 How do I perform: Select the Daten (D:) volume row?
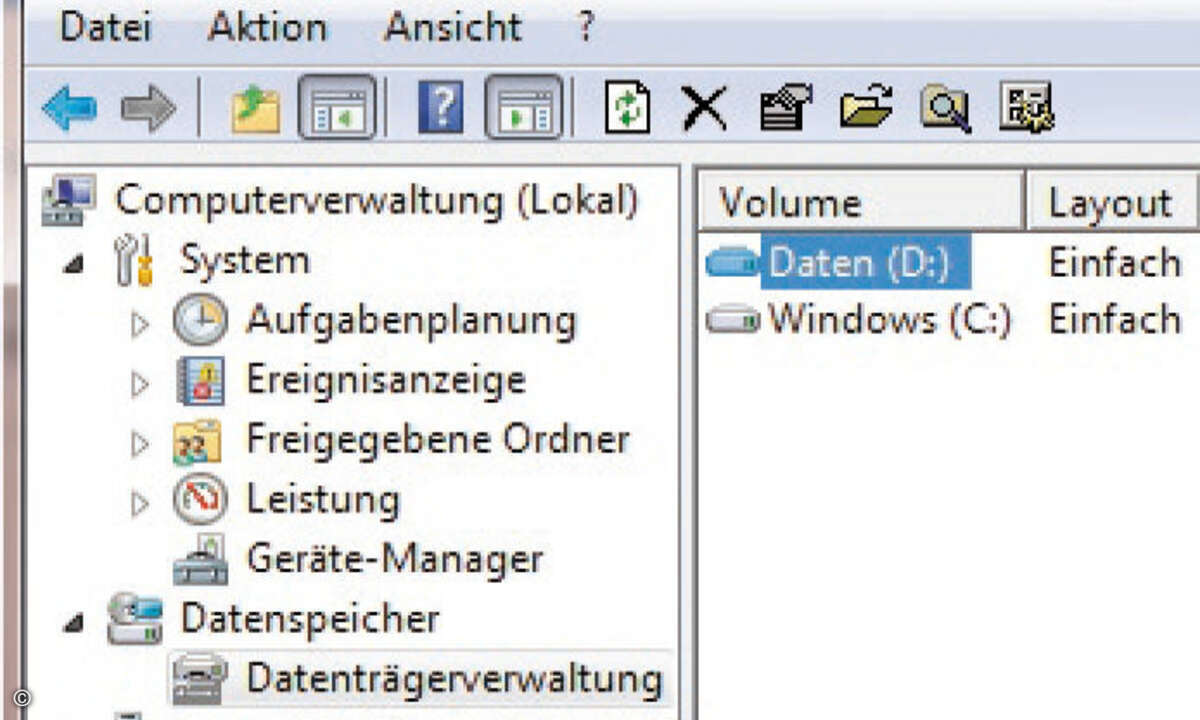pyautogui.click(x=866, y=262)
